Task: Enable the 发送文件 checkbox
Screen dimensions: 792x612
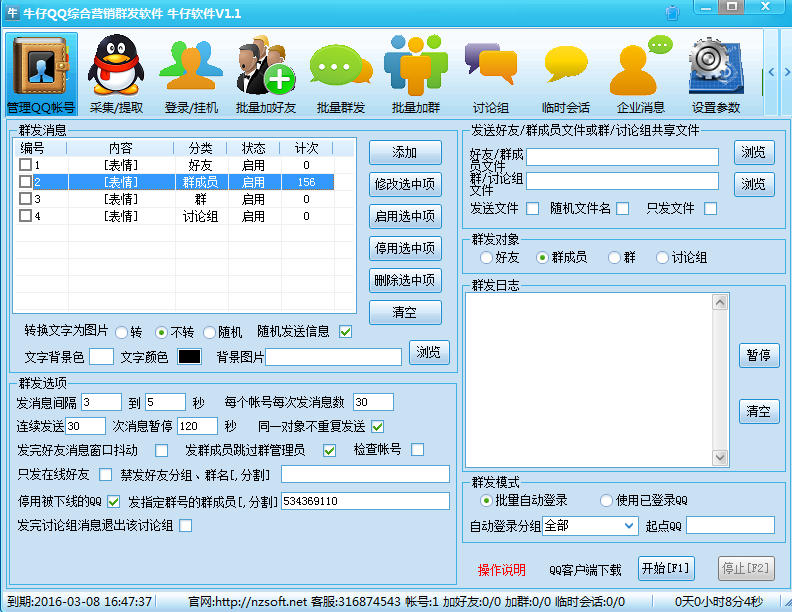Action: pyautogui.click(x=532, y=209)
